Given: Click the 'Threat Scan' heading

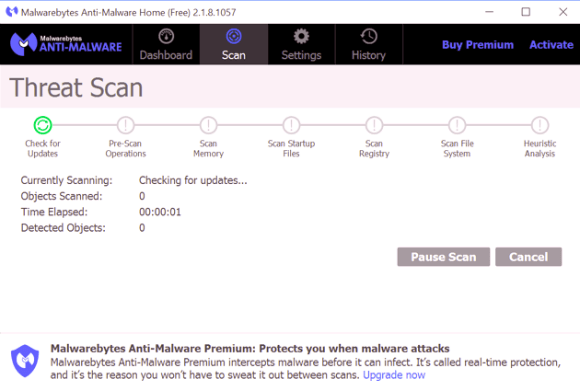Looking at the screenshot, I should (x=76, y=88).
